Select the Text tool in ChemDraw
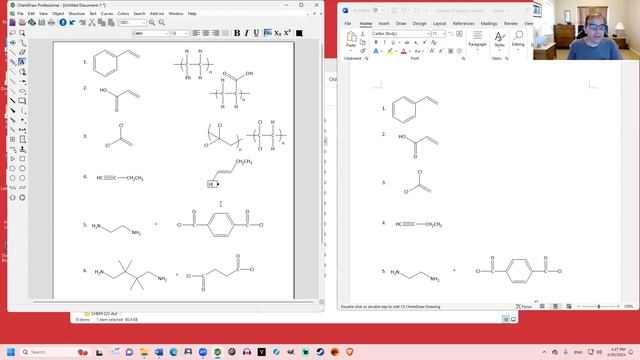Viewport: 640px width, 360px height. (22, 62)
